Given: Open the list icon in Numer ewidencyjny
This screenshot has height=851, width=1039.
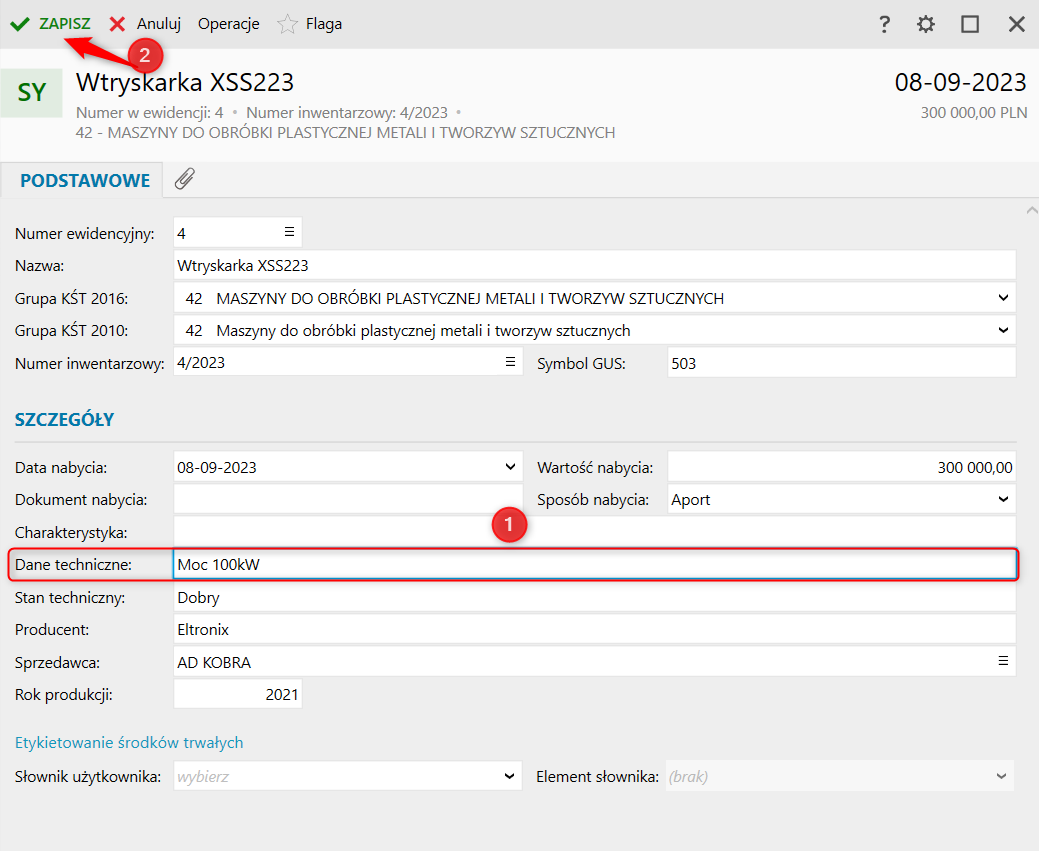Looking at the screenshot, I should coord(290,232).
